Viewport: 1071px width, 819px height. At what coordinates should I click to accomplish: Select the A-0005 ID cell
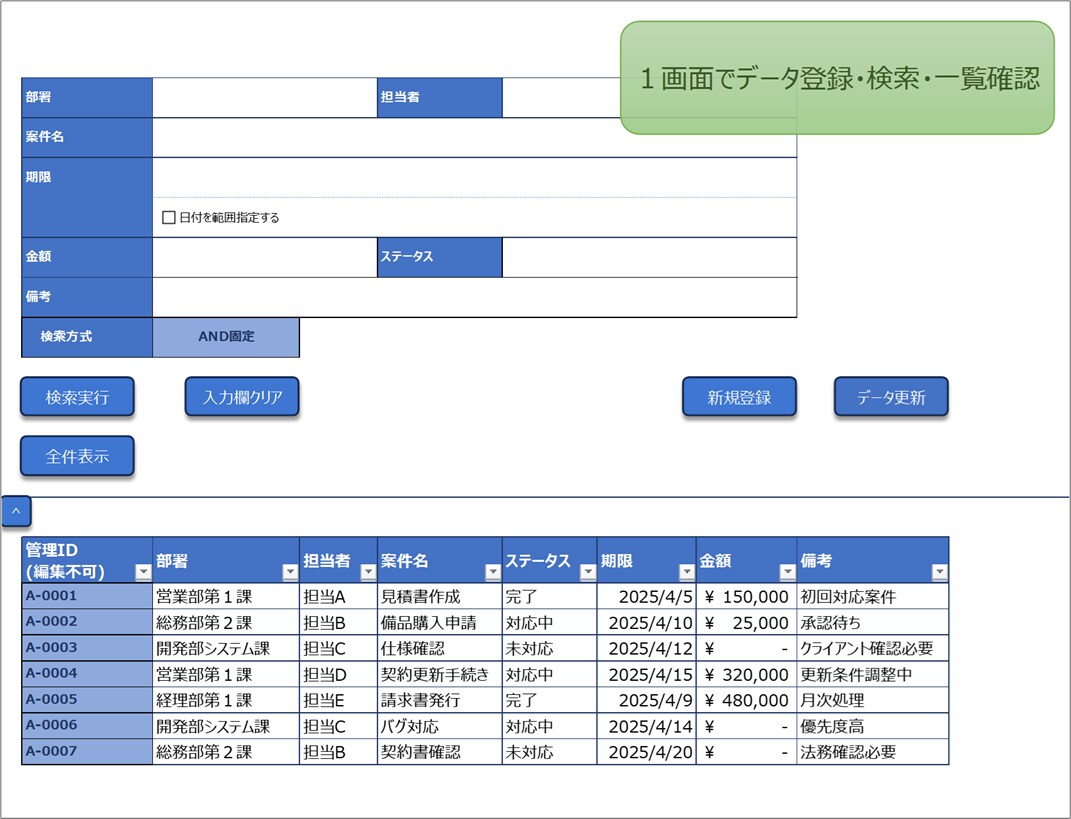click(x=87, y=700)
